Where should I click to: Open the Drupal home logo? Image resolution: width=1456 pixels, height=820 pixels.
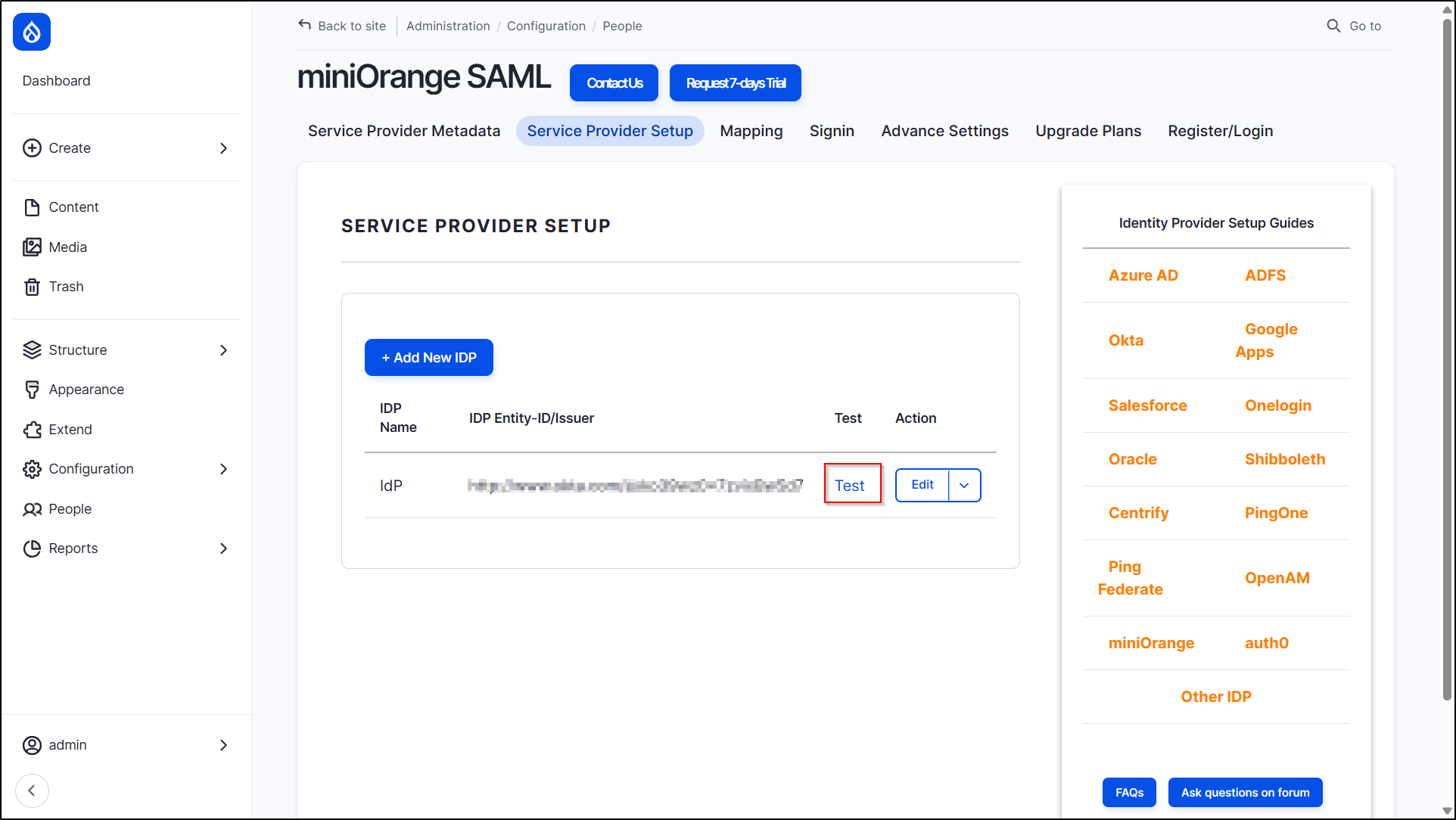click(31, 32)
